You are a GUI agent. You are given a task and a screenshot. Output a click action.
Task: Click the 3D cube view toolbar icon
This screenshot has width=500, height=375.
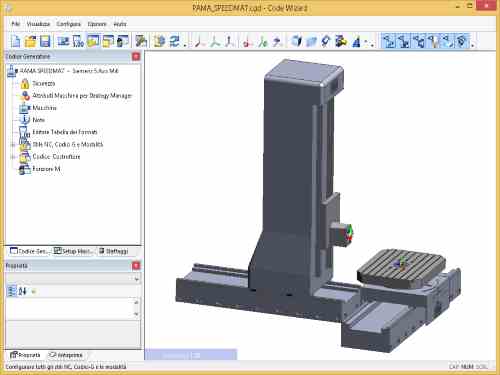point(297,41)
